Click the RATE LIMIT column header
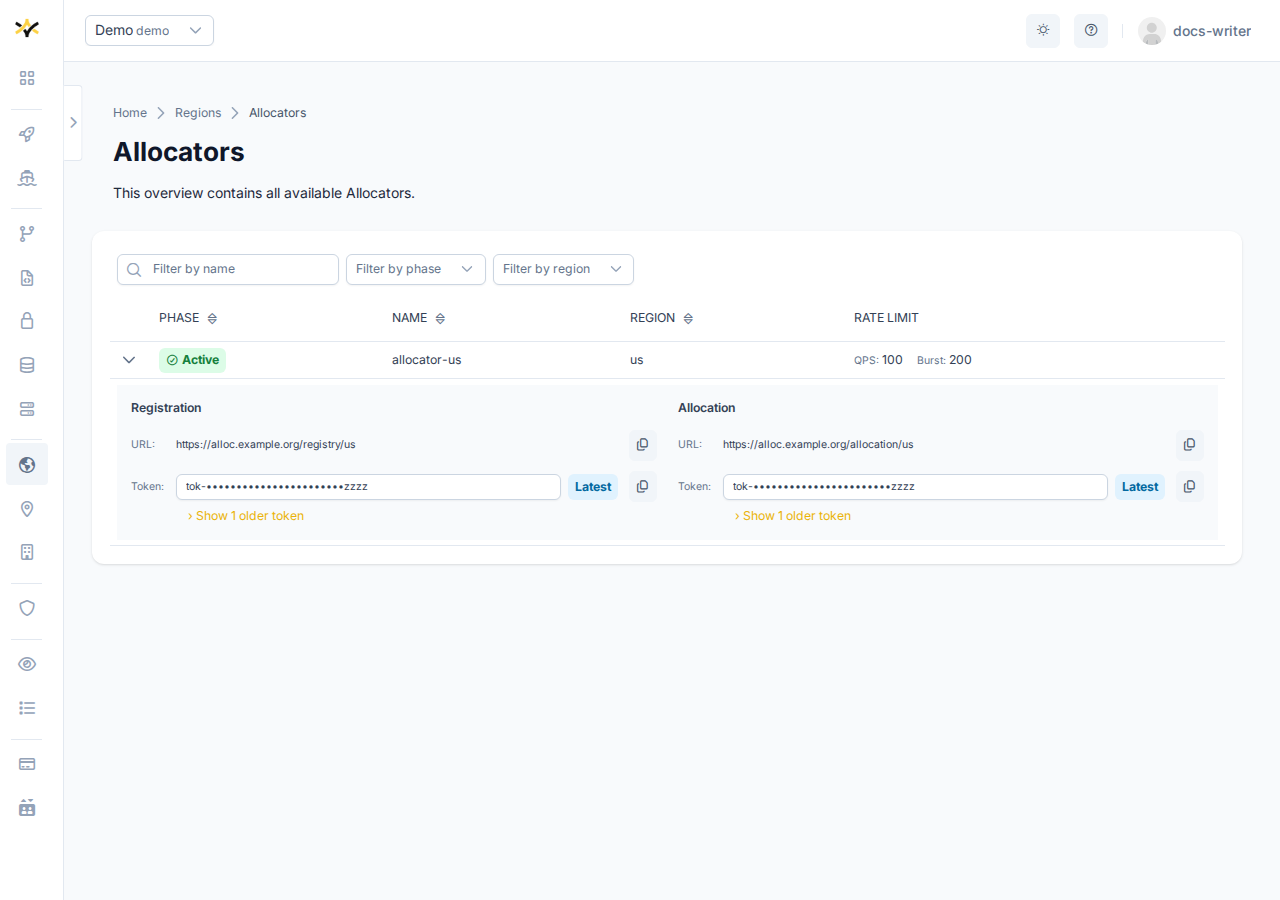The height and width of the screenshot is (900, 1280). click(886, 318)
